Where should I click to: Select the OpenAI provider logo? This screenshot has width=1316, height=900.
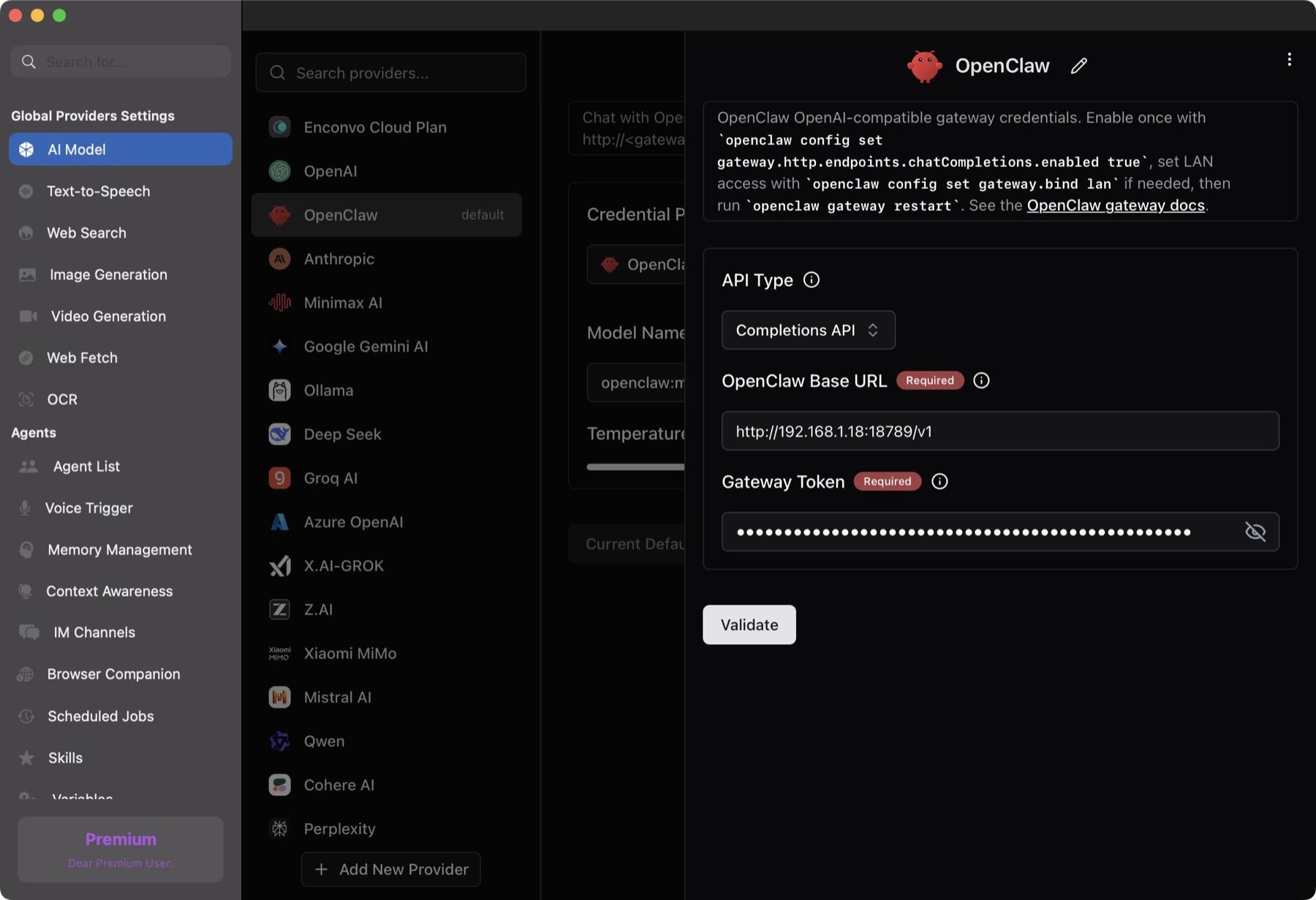point(279,171)
